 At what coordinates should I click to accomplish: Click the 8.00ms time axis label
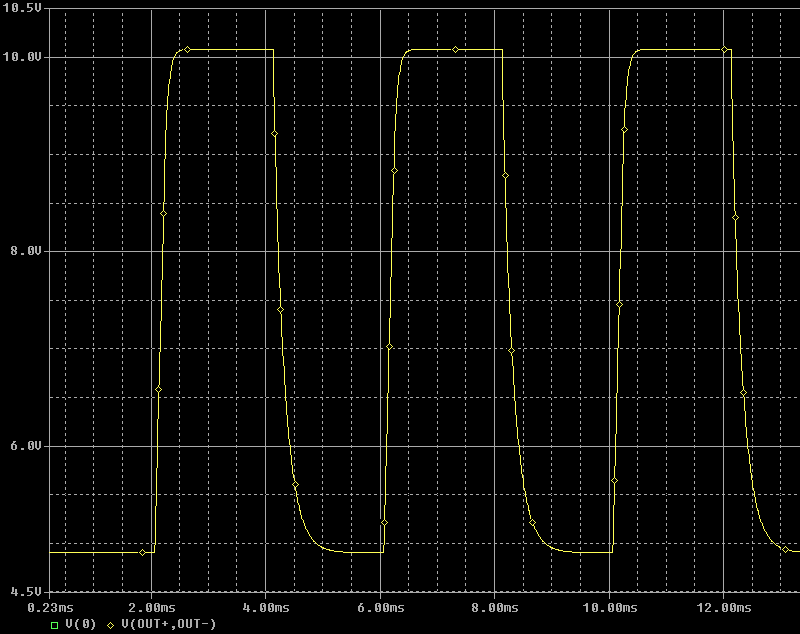[495, 607]
